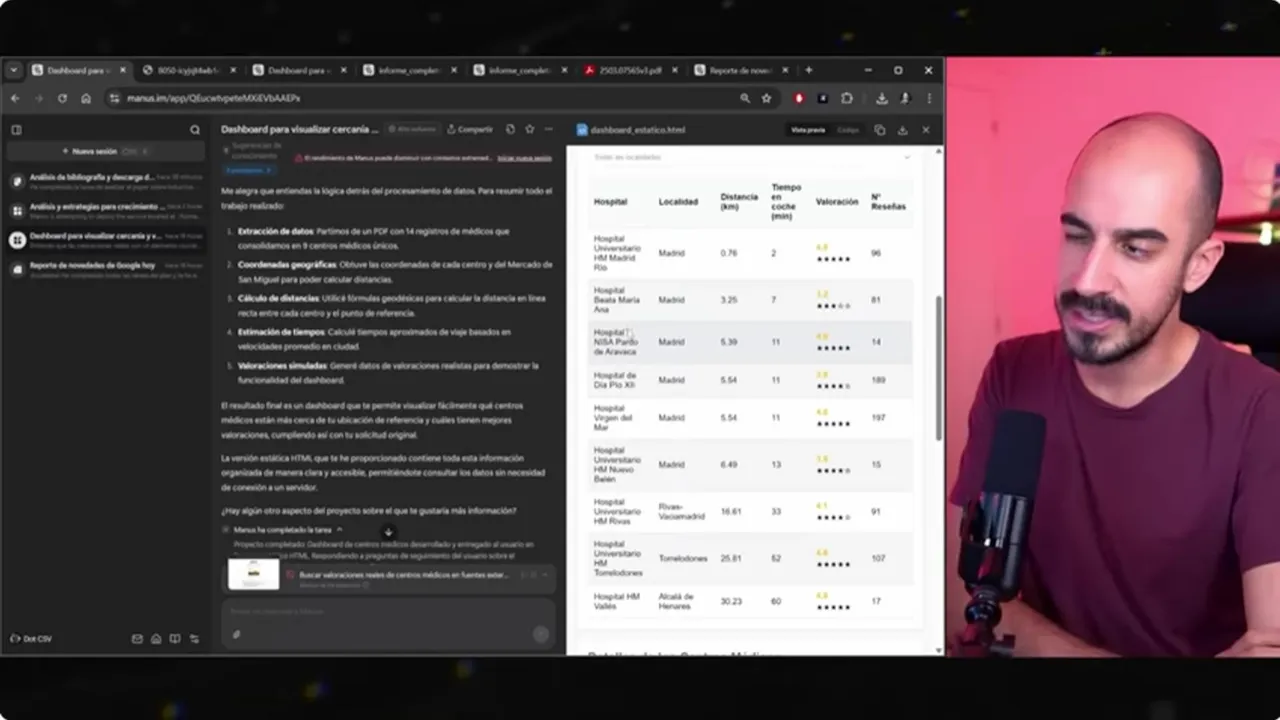Open the sidebar search magnifier

tap(195, 130)
